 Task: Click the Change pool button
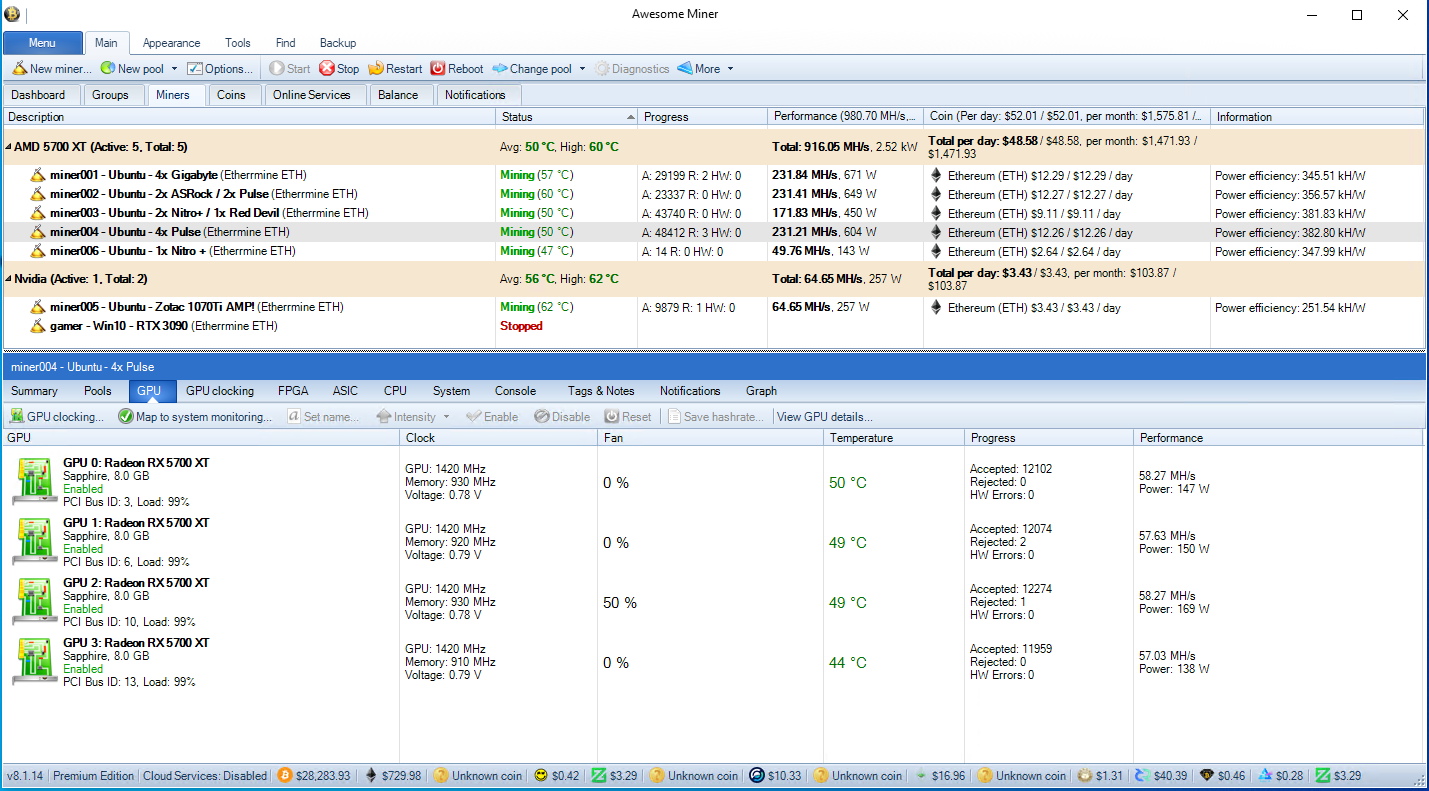tap(532, 69)
